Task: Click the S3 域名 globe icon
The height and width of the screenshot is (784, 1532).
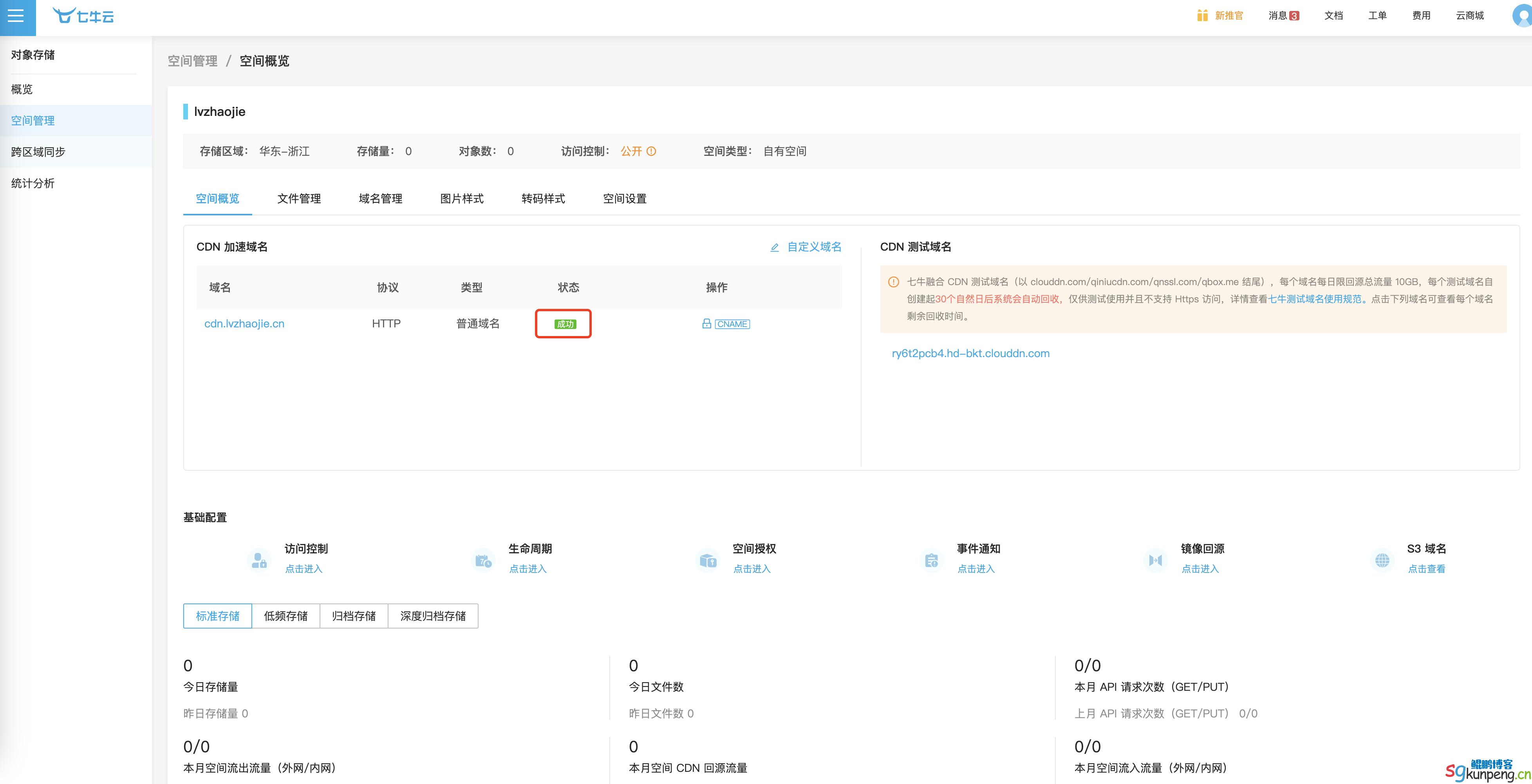Action: (1382, 560)
